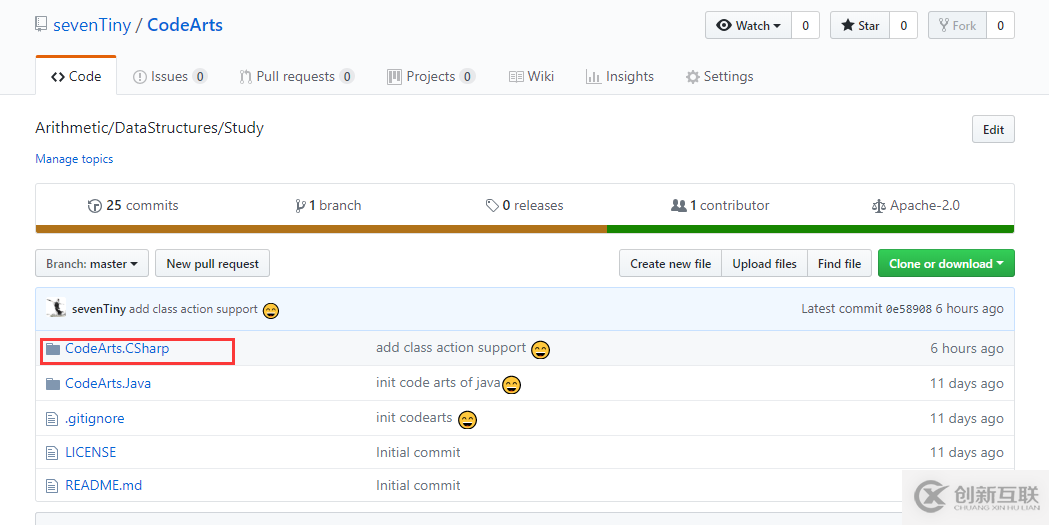The width and height of the screenshot is (1049, 525).
Task: Click '11 days ago' in .gitignore row
Action: click(967, 419)
